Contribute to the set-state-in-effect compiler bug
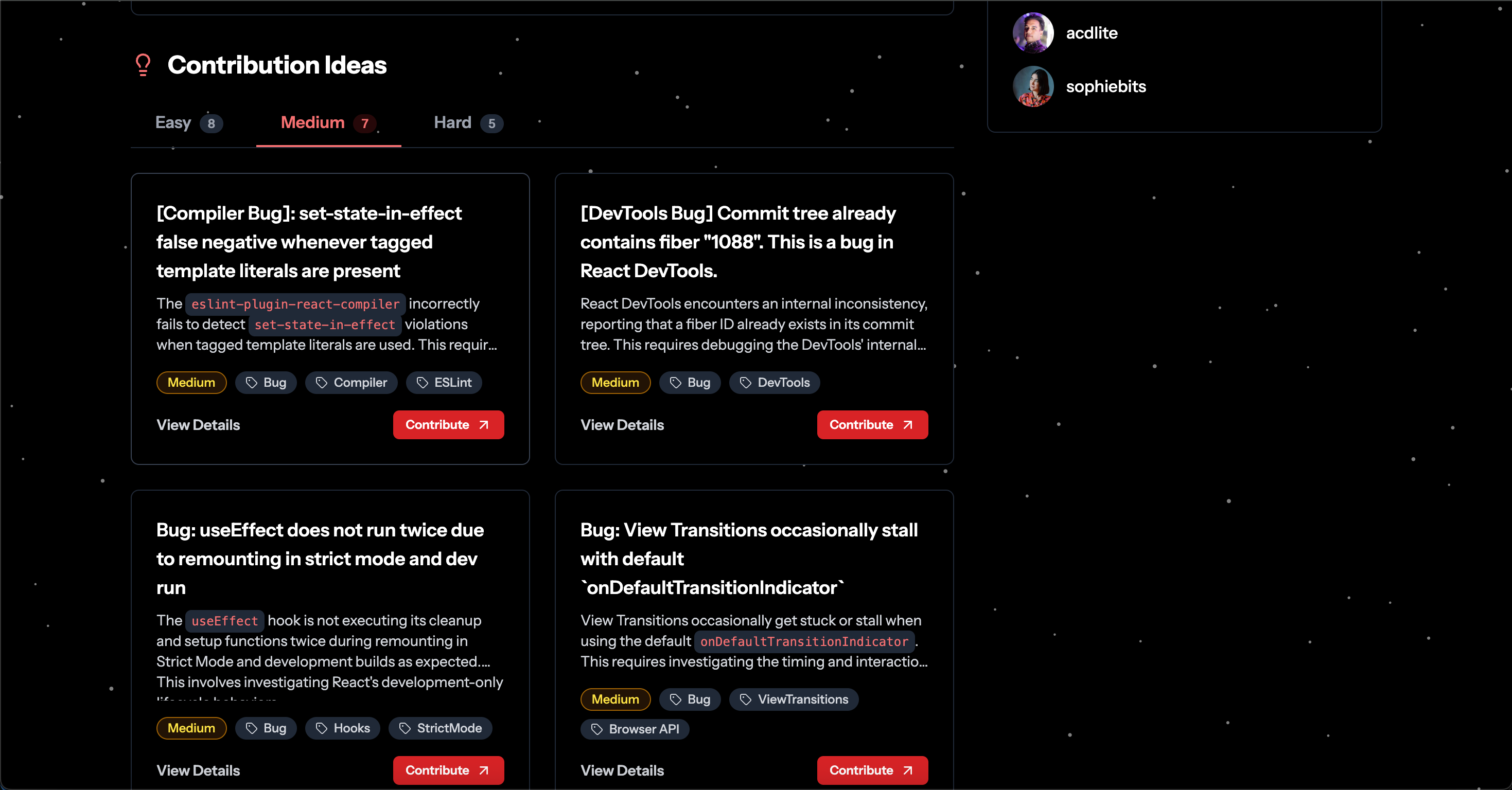The width and height of the screenshot is (1512, 790). coord(448,425)
